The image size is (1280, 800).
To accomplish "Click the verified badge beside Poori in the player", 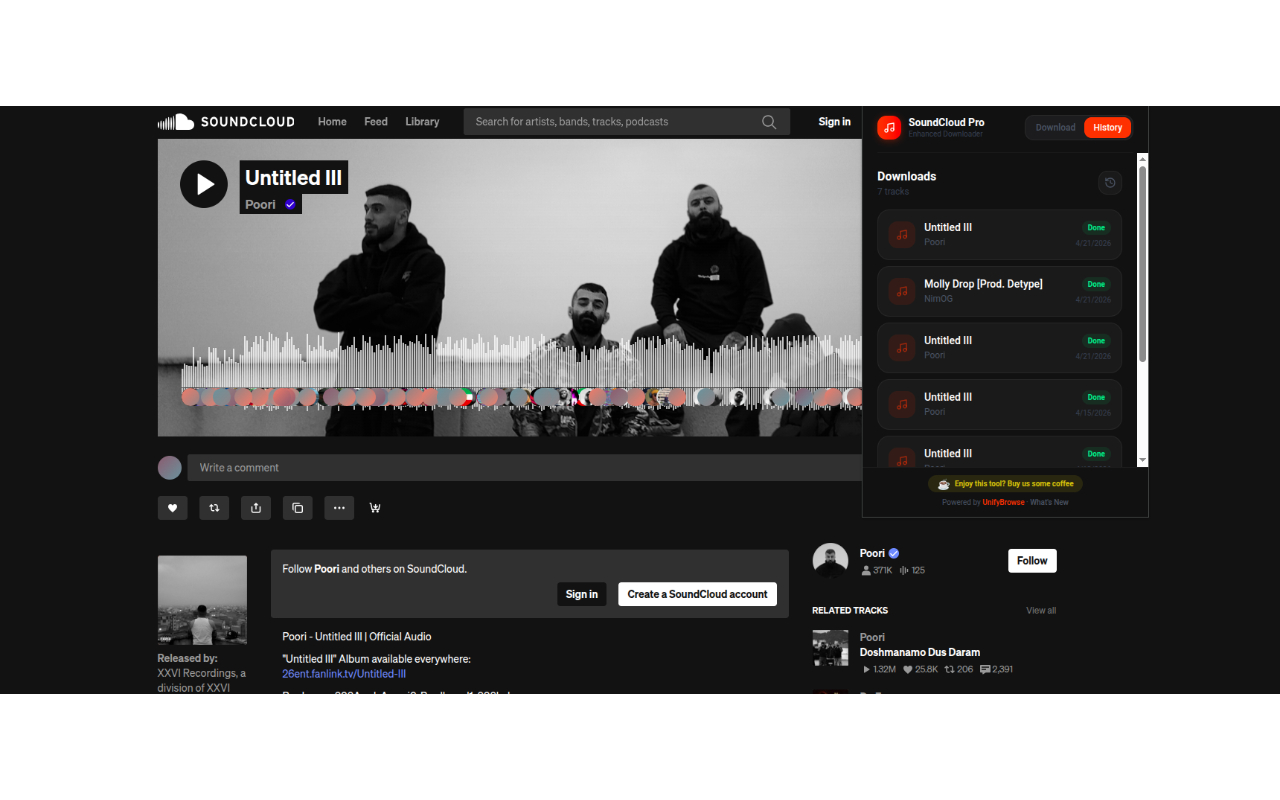I will (290, 204).
